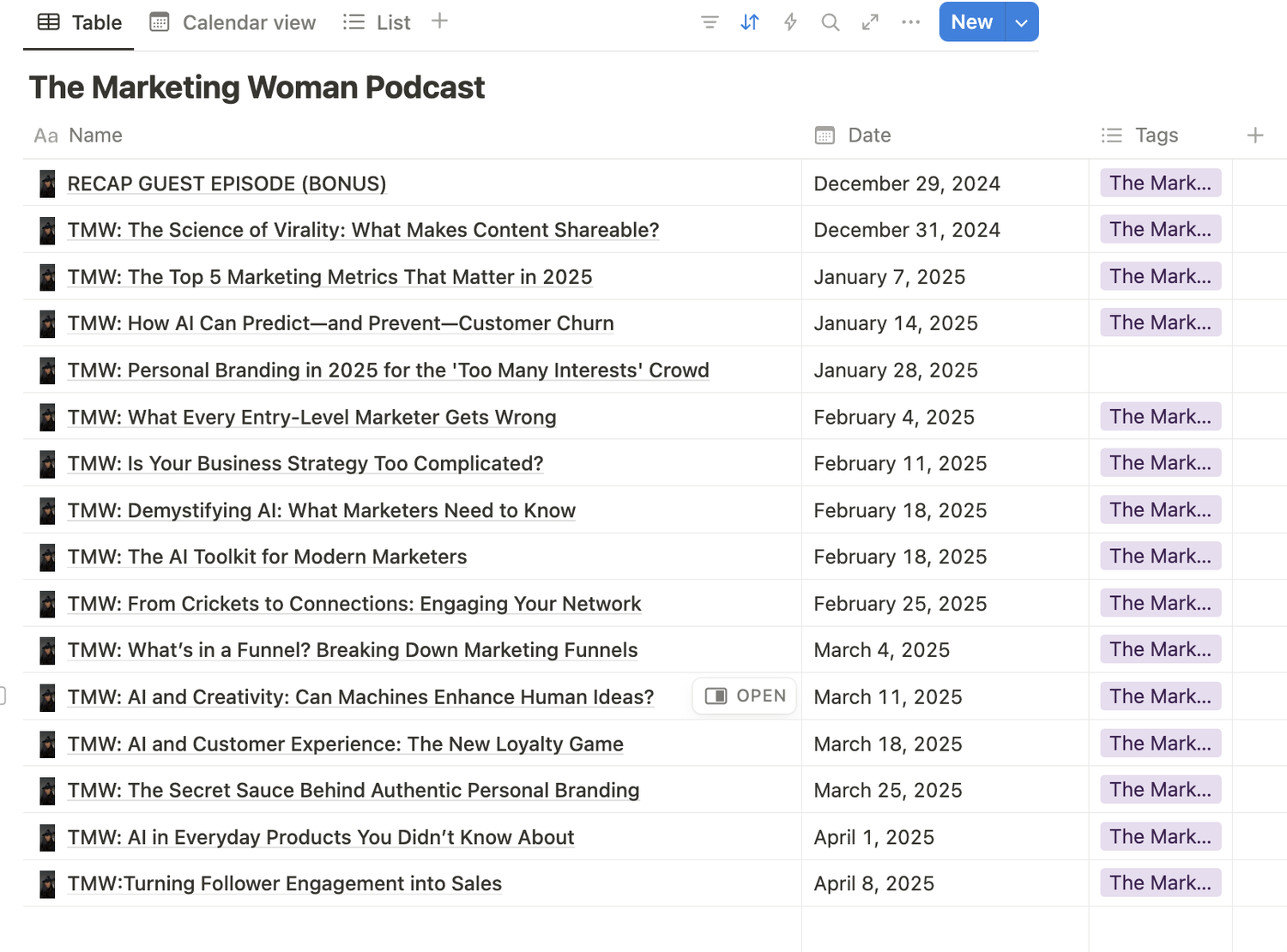Open the lightning bolt automations icon
Image resolution: width=1287 pixels, height=952 pixels.
[x=790, y=22]
